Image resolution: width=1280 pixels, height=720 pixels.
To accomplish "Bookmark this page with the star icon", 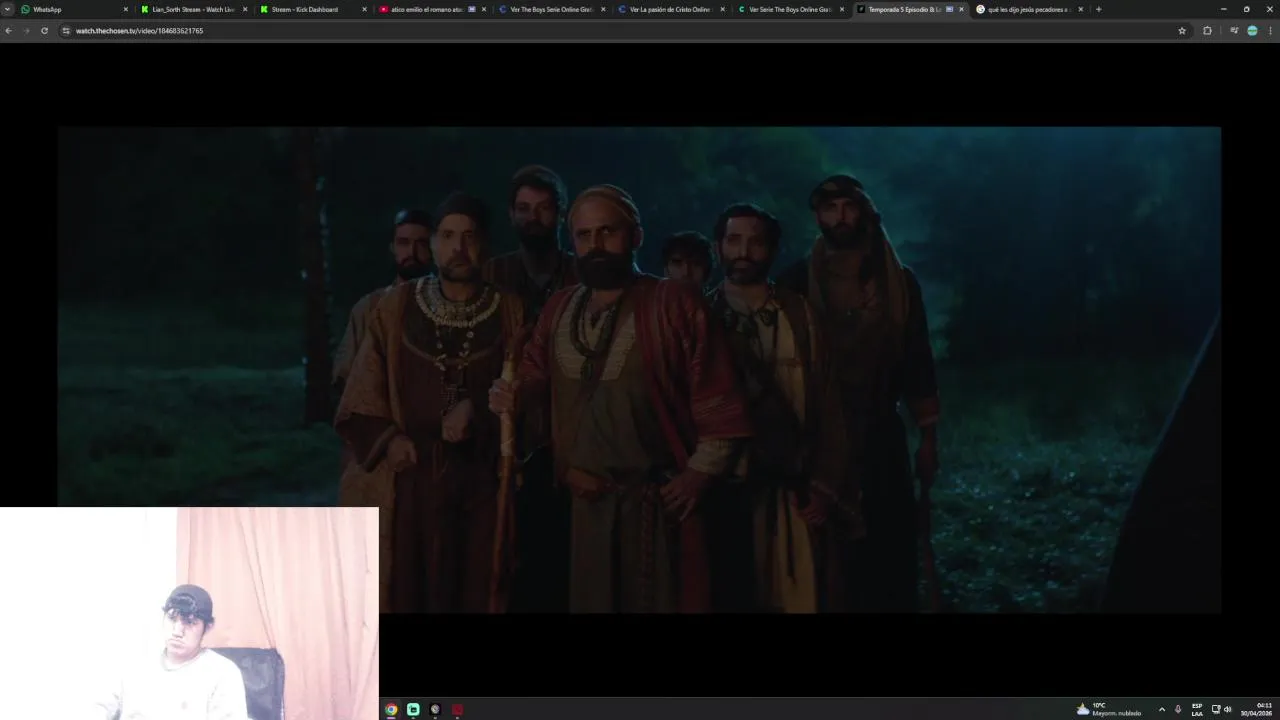I will click(1182, 31).
